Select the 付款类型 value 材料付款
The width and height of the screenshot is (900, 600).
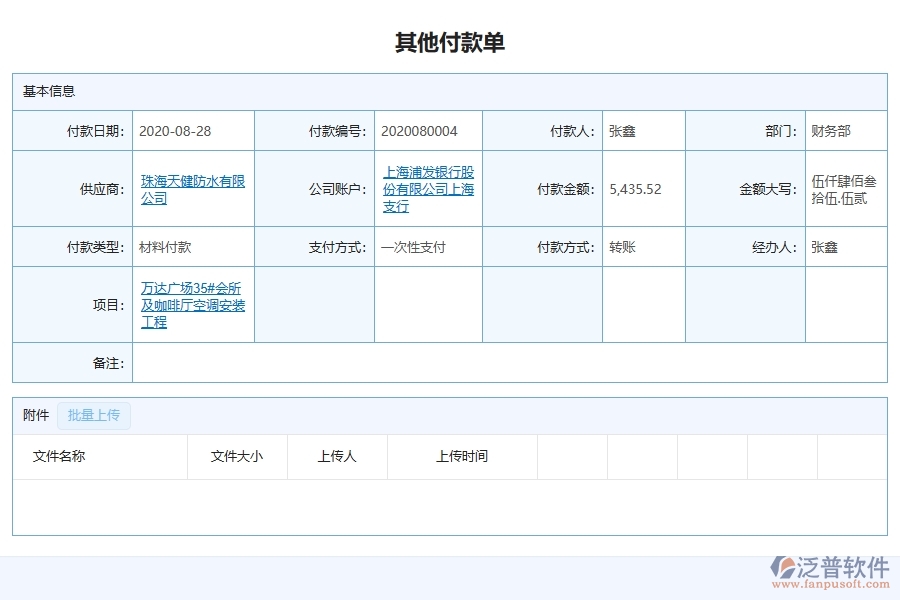167,246
